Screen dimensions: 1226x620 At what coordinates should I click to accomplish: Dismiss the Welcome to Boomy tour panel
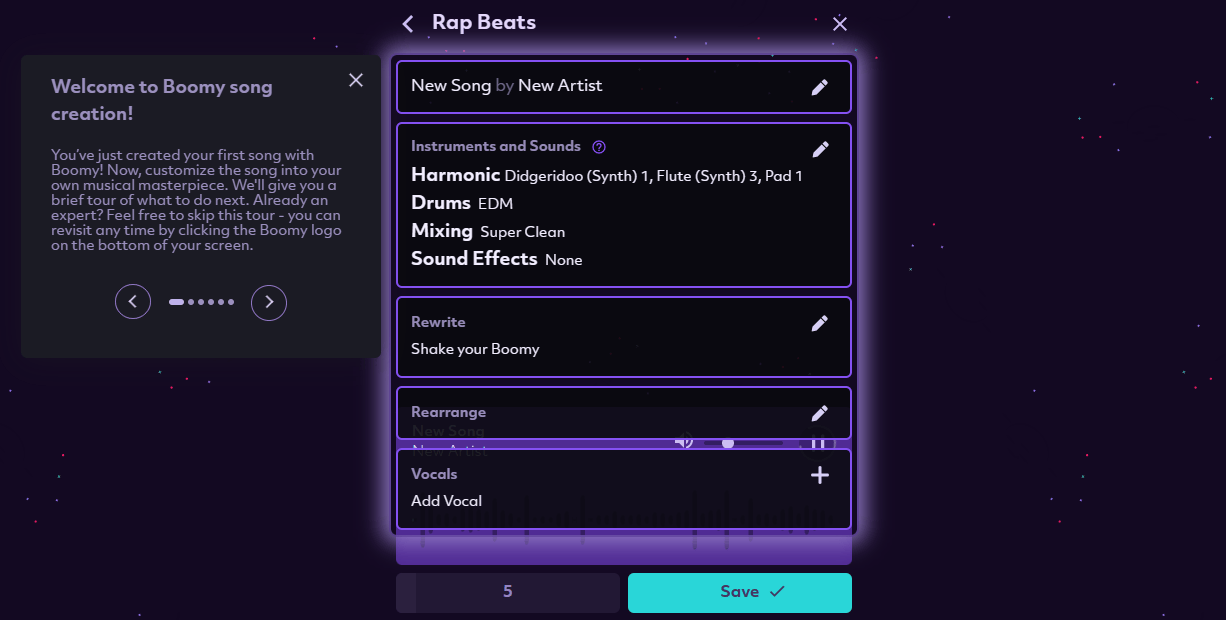pyautogui.click(x=356, y=80)
